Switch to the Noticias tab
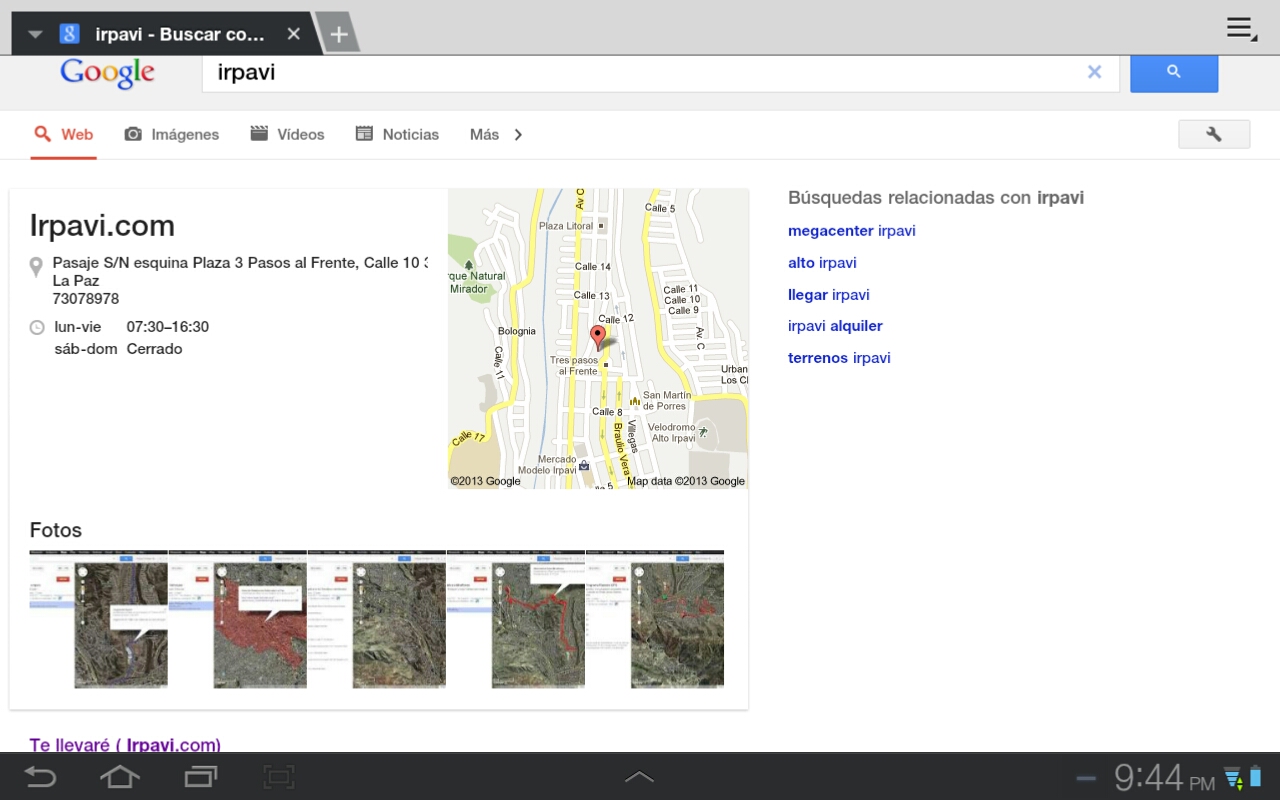 coord(397,135)
